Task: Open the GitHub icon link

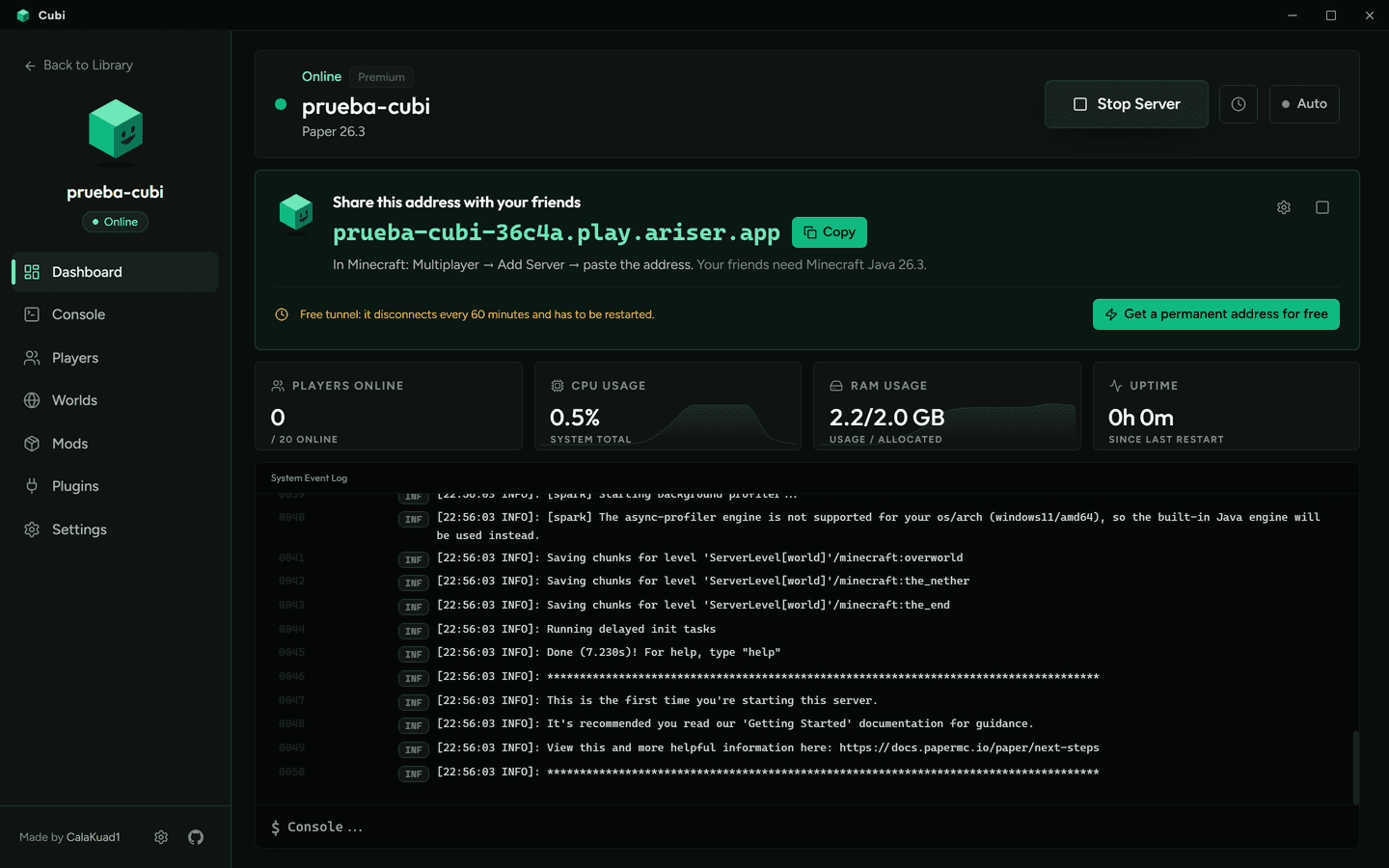Action: tap(196, 837)
